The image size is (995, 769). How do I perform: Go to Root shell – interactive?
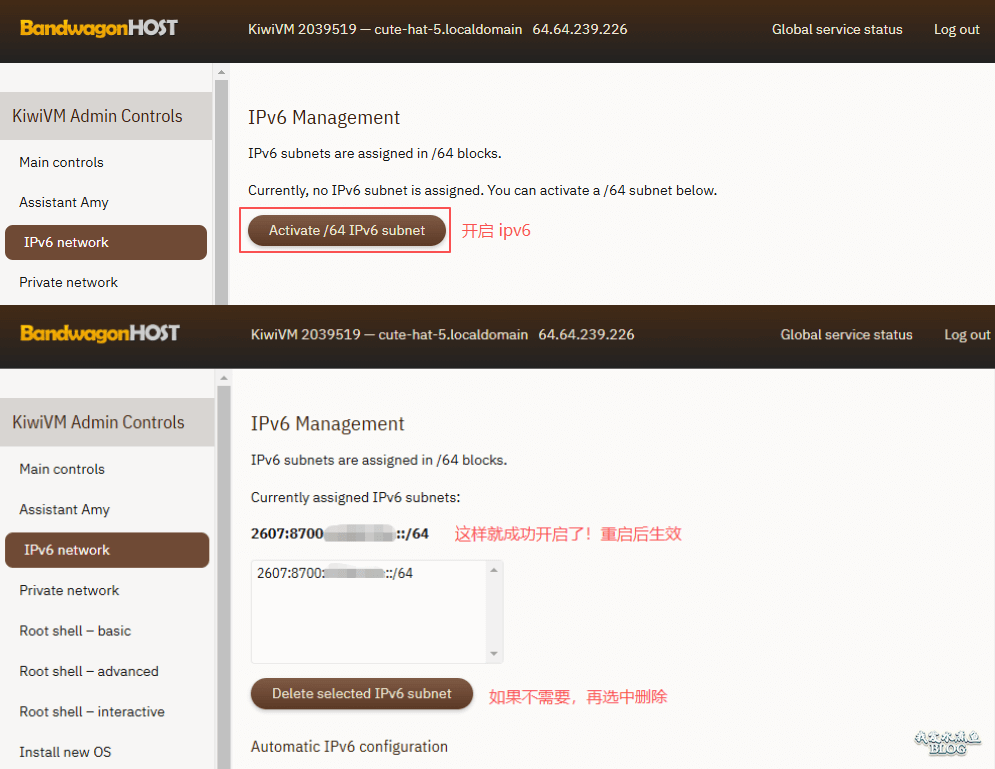click(x=92, y=712)
